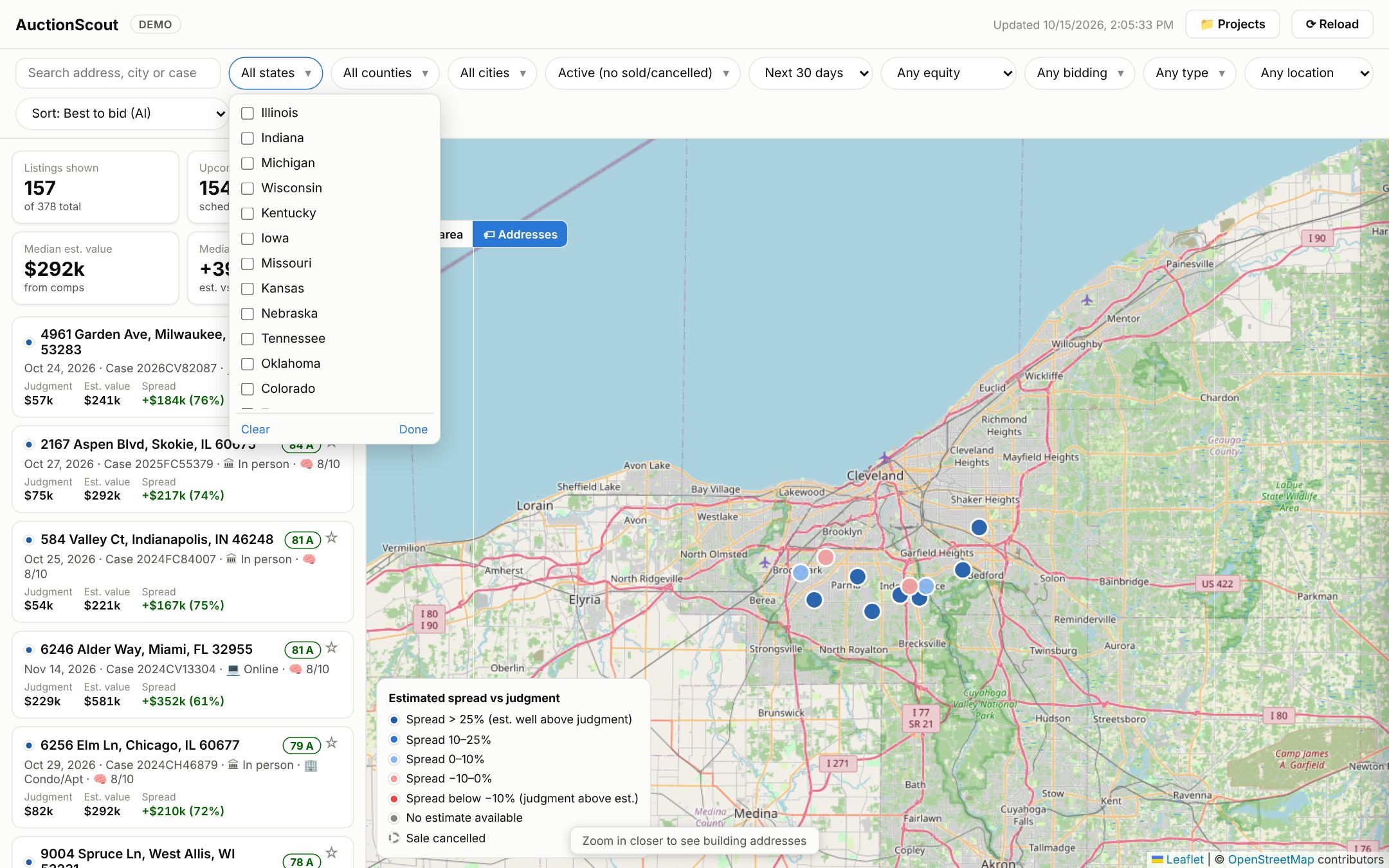The height and width of the screenshot is (868, 1389).
Task: Click the 79 A grade badge on Chicago listing
Action: [301, 746]
